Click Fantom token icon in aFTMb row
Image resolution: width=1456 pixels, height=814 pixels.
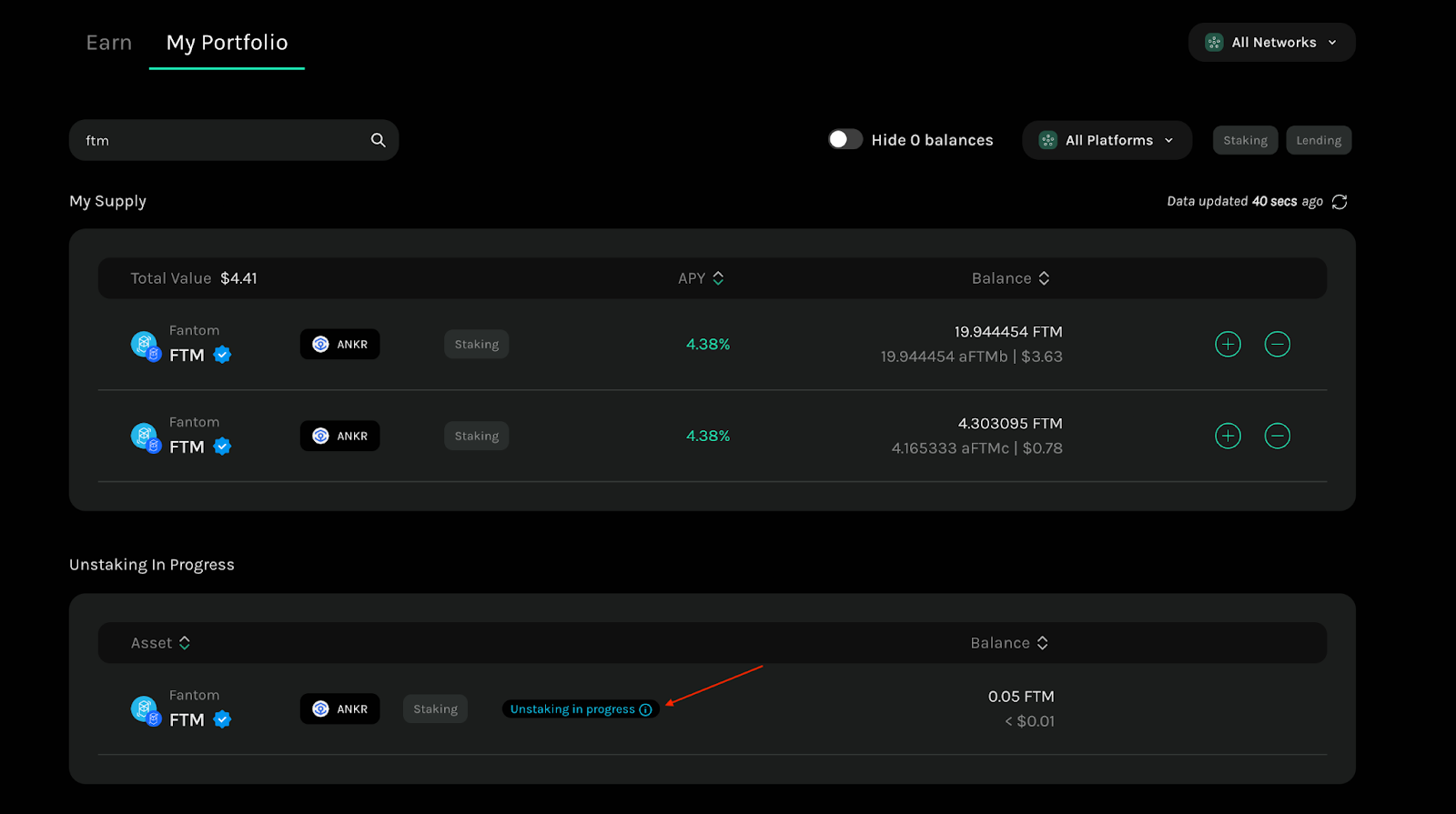click(x=146, y=346)
